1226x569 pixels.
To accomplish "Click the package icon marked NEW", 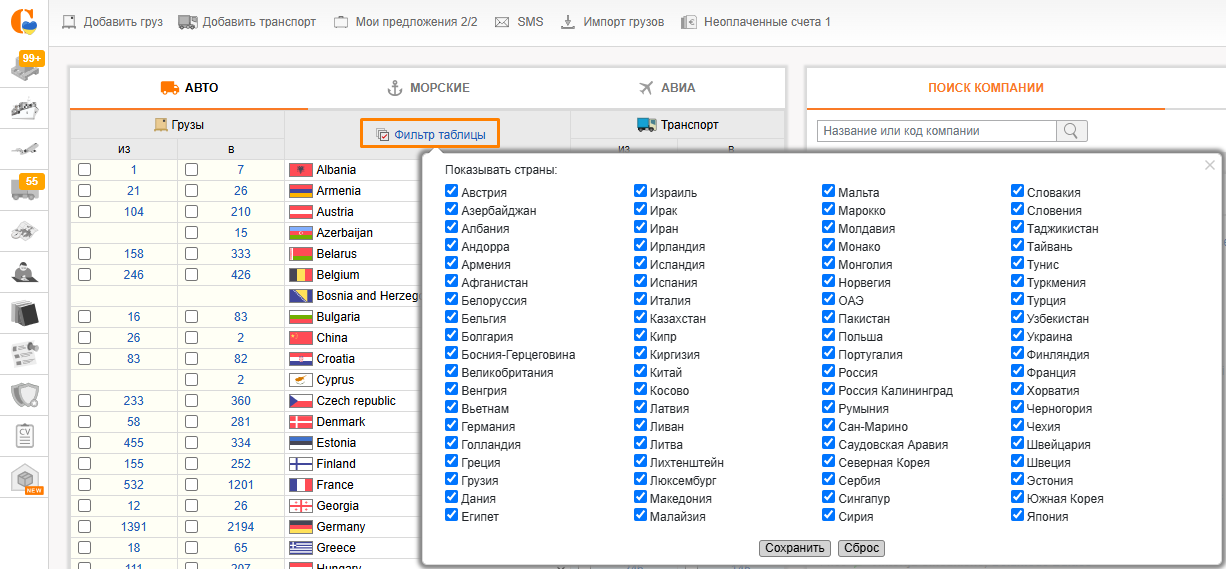I will pos(25,479).
